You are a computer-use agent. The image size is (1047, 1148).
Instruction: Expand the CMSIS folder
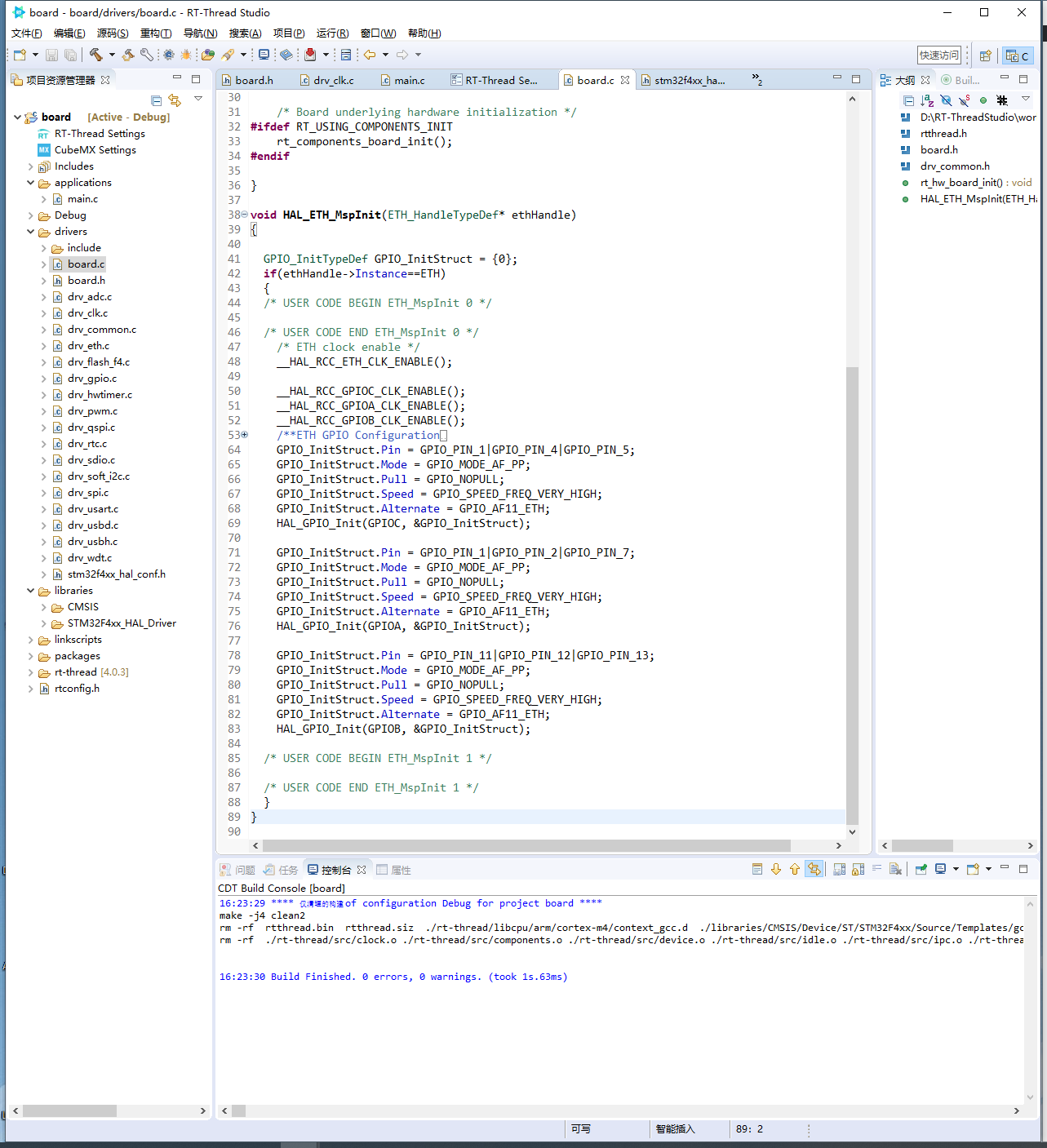coord(44,607)
